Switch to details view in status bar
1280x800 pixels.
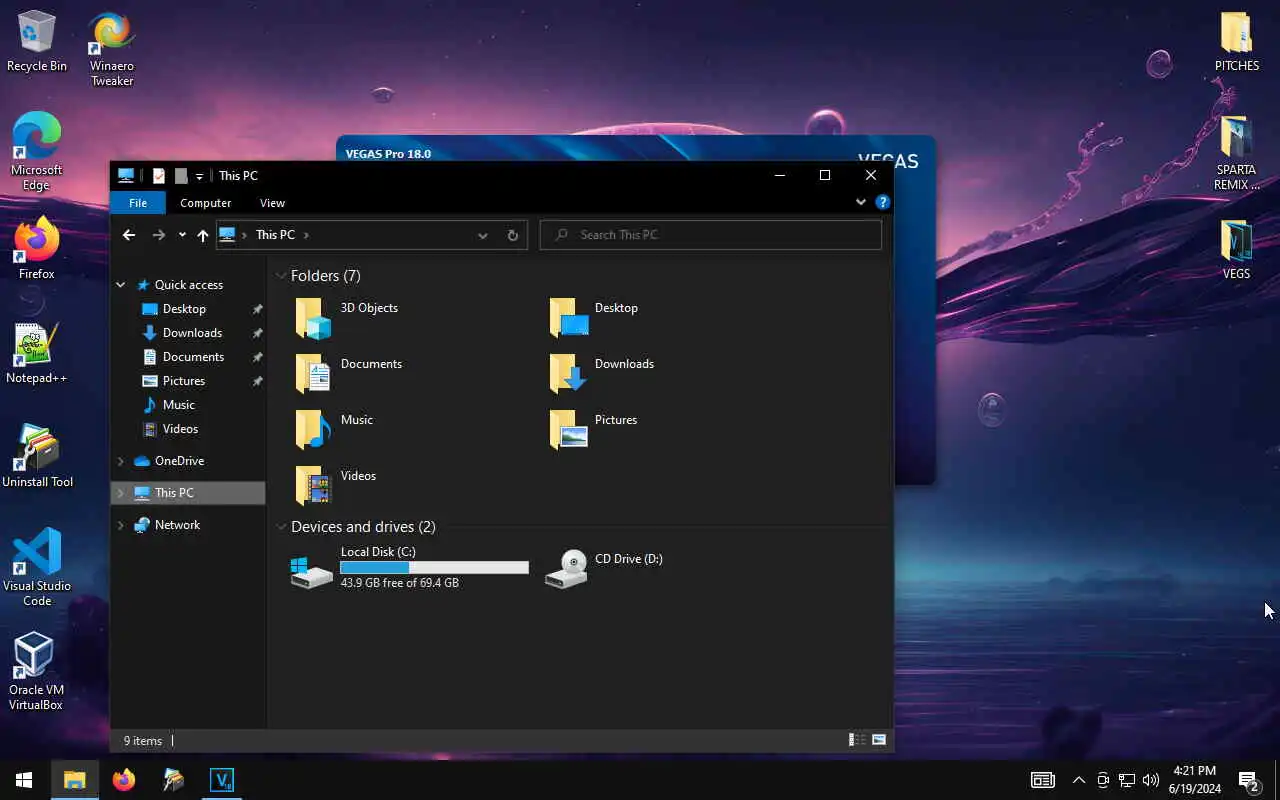click(857, 740)
